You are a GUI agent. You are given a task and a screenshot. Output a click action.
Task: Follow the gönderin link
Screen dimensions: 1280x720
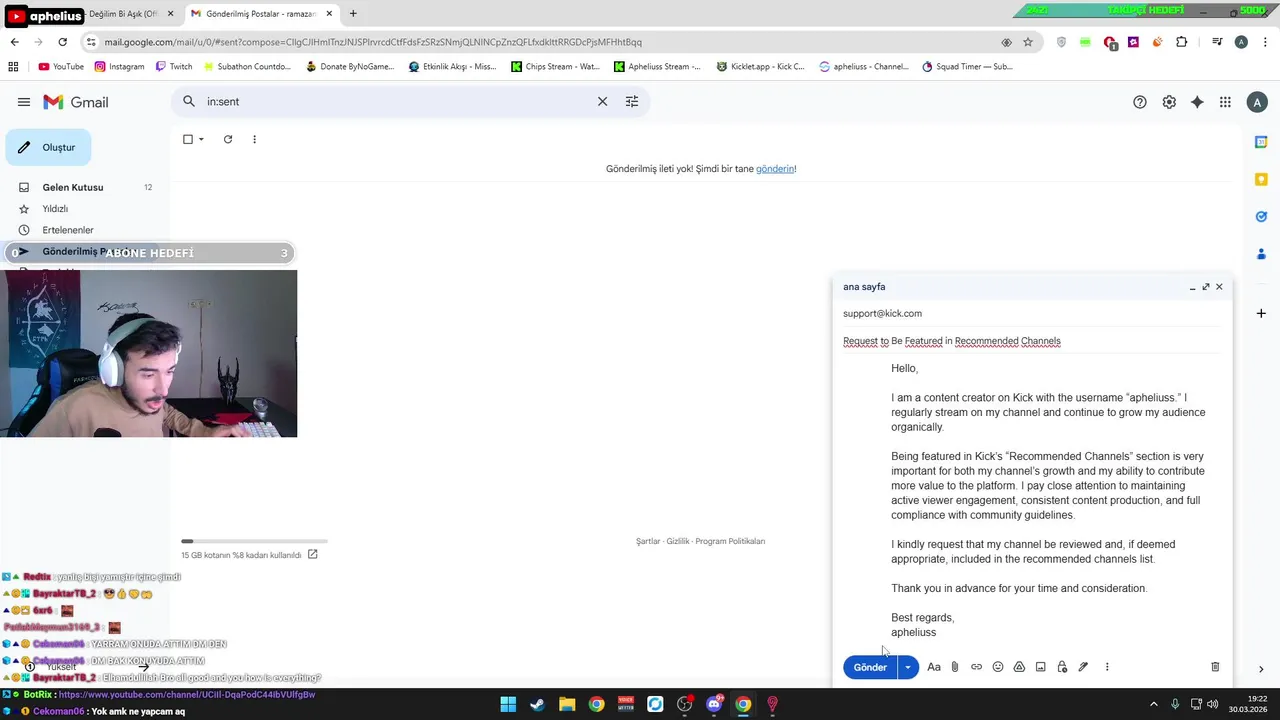pos(775,169)
